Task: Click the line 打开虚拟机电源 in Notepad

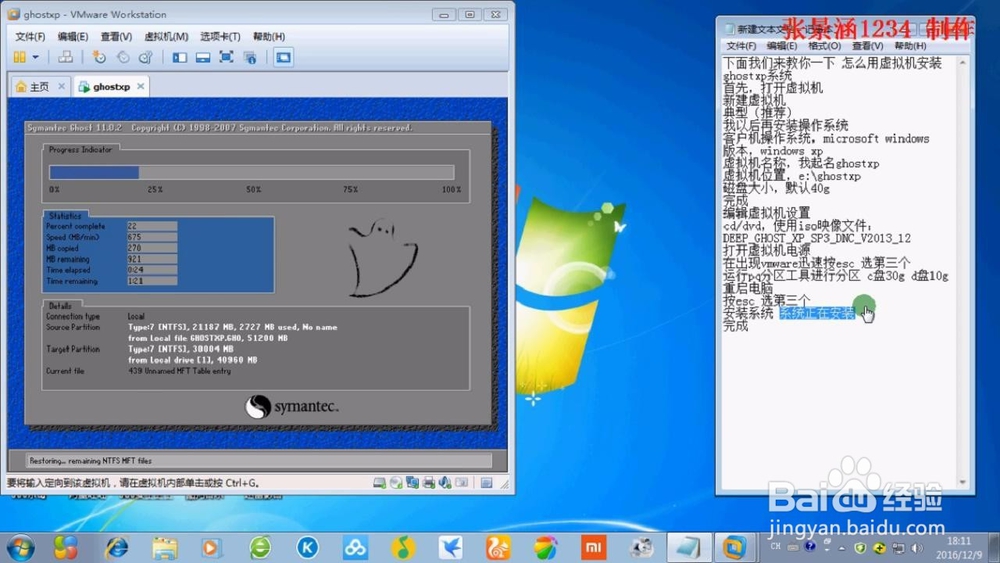Action: 767,251
